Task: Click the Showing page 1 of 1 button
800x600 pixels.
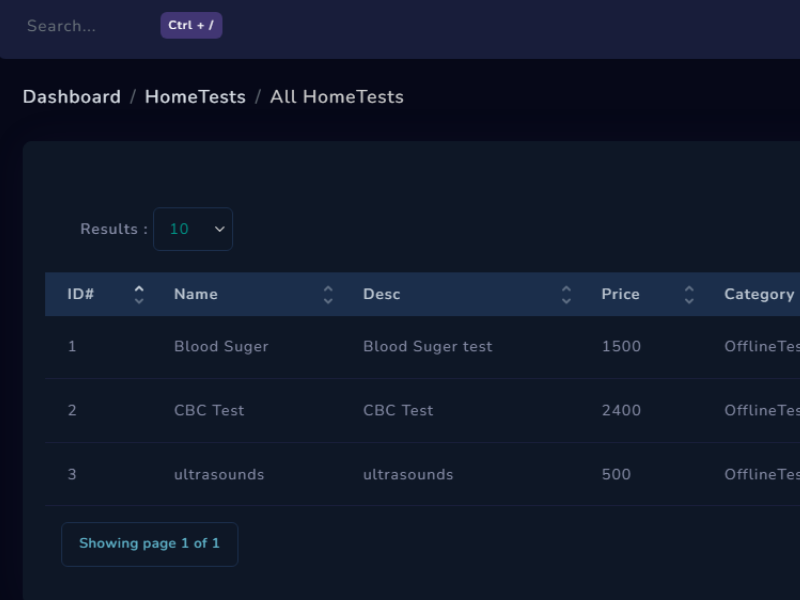Action: tap(149, 544)
